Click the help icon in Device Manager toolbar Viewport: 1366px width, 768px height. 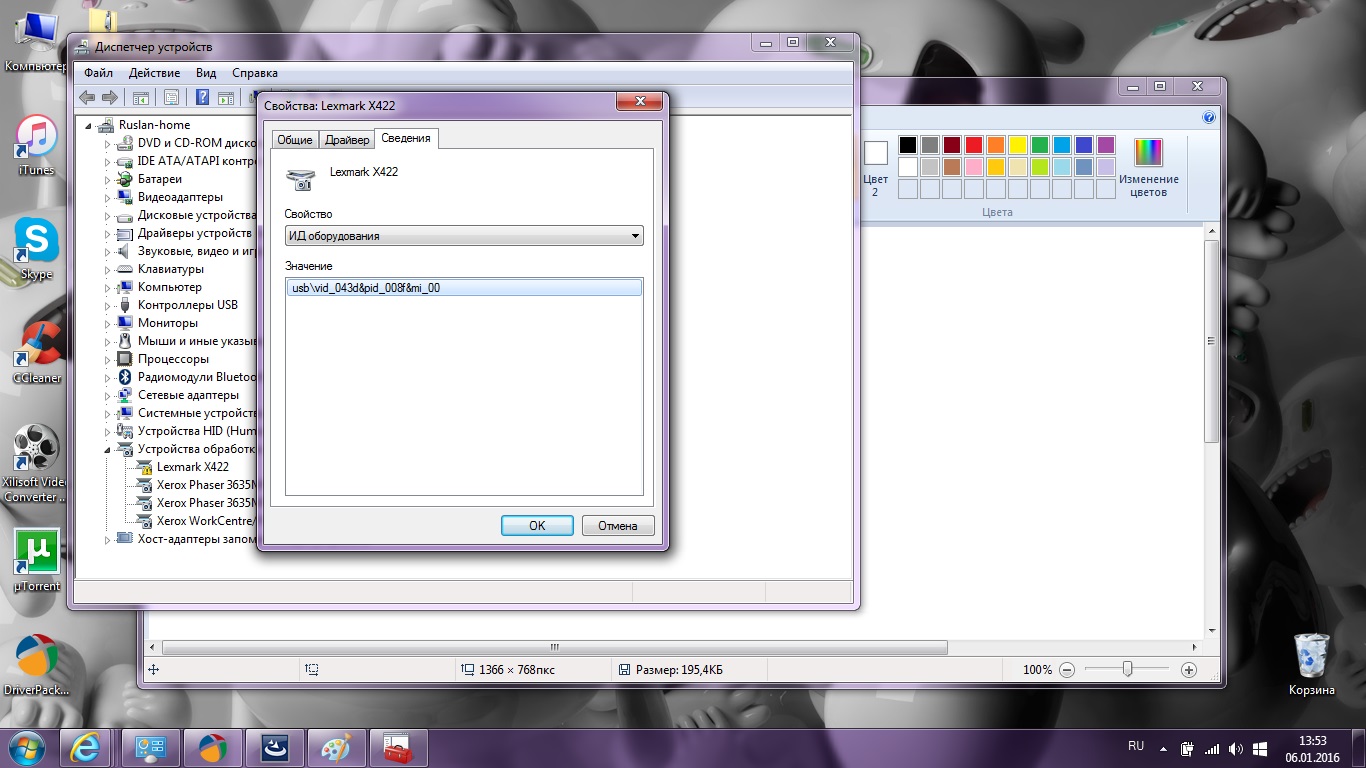[202, 97]
